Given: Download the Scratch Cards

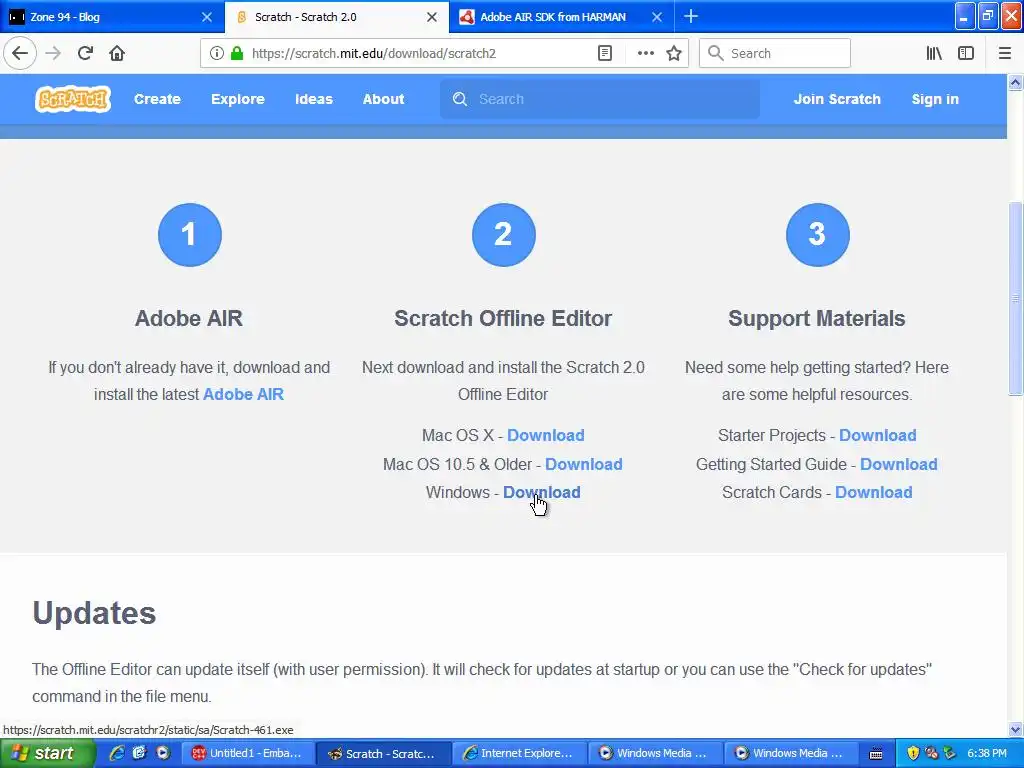Looking at the screenshot, I should 874,492.
